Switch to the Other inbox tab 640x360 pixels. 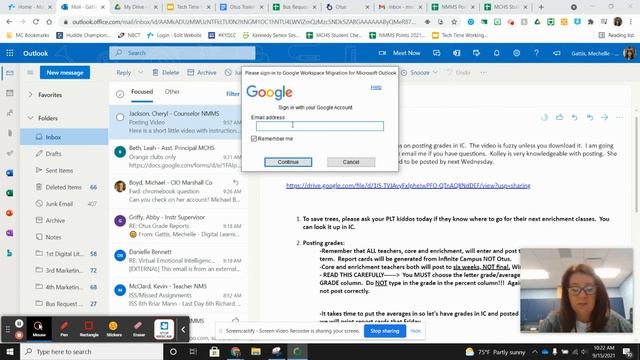172,92
